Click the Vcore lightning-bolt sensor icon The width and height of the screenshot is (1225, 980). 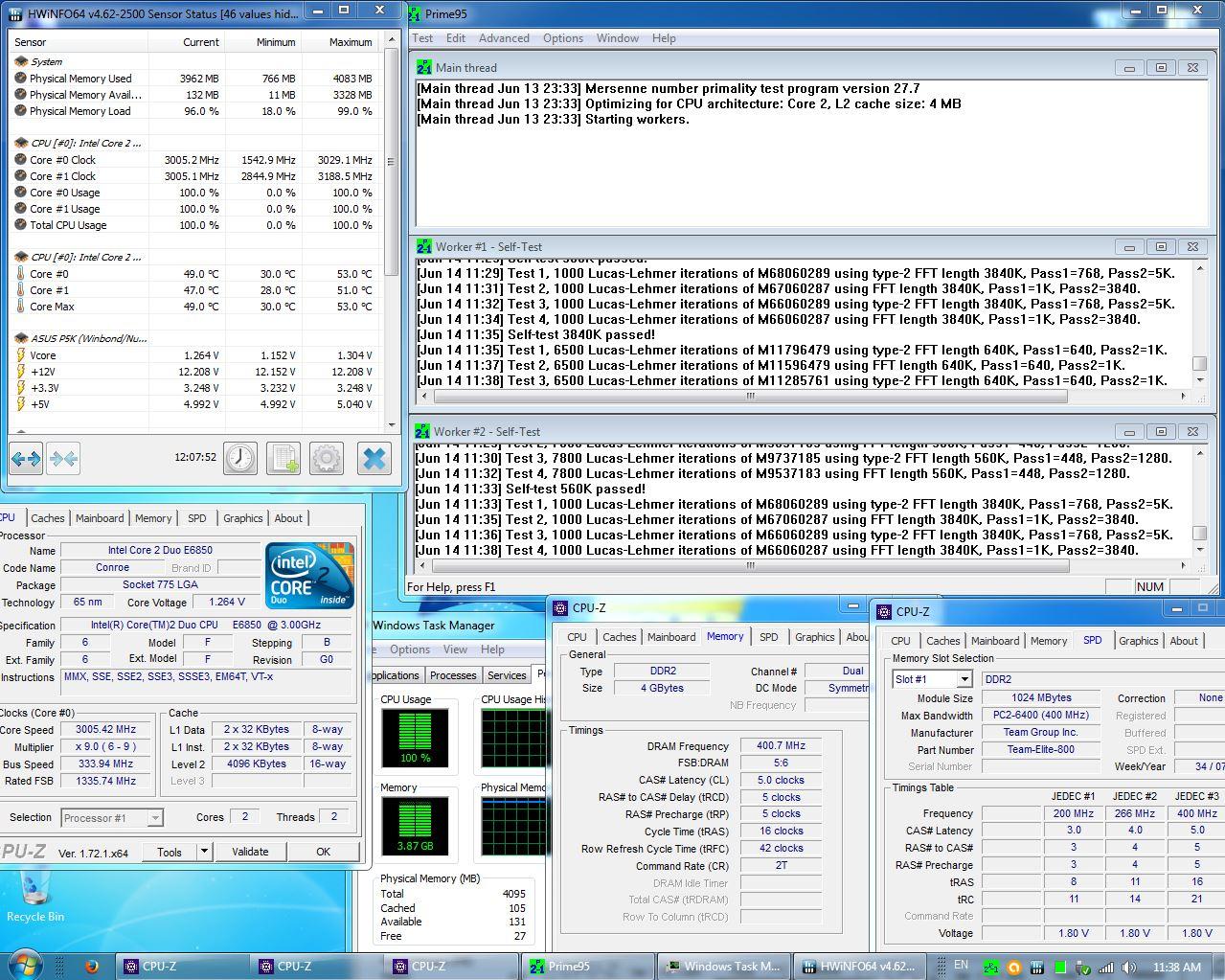tap(21, 355)
